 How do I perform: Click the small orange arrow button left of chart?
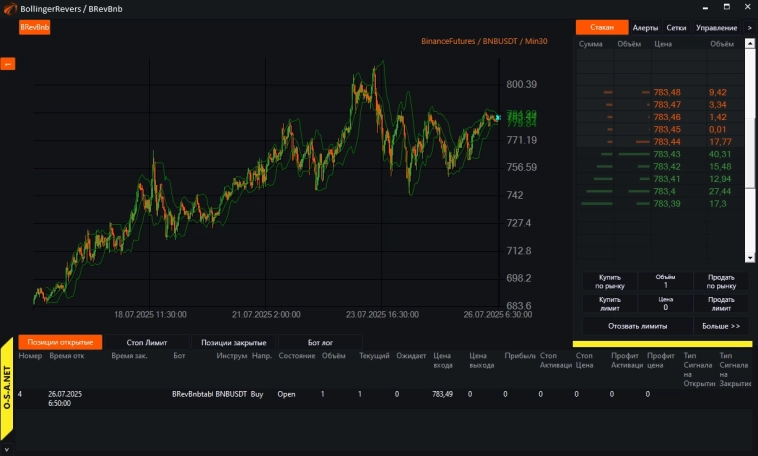pyautogui.click(x=6, y=64)
